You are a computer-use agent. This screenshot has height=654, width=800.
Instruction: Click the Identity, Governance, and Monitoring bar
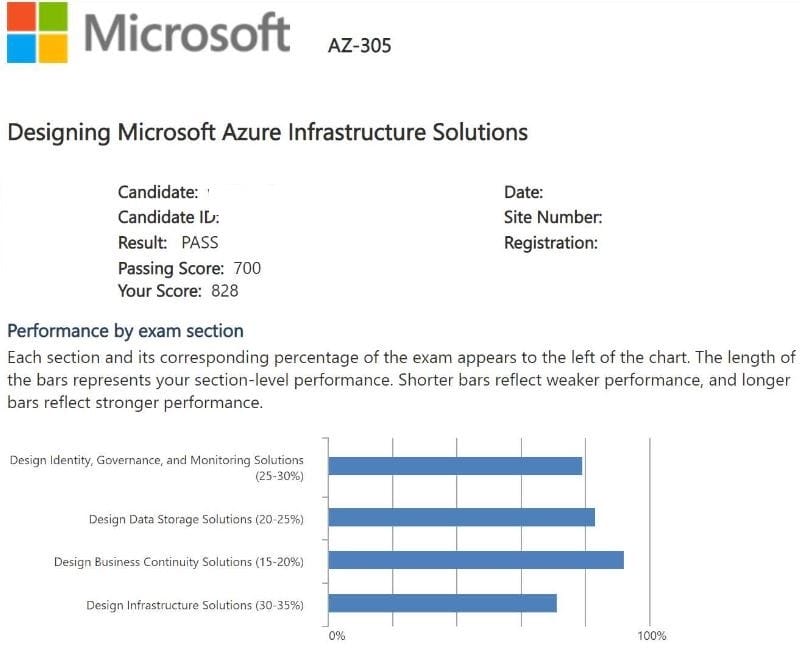click(455, 466)
